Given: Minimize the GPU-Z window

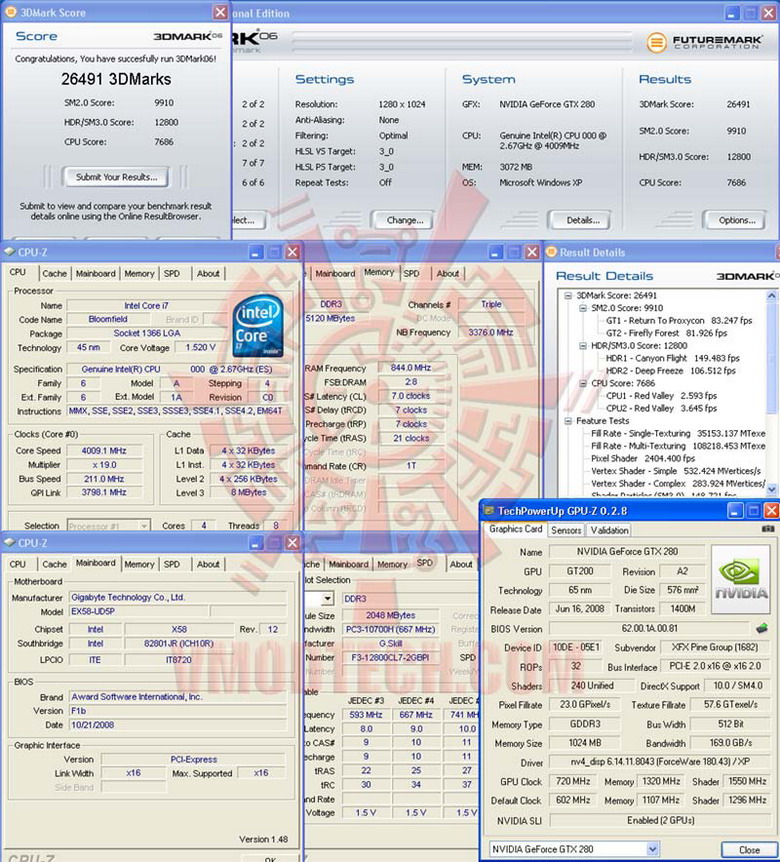Looking at the screenshot, I should click(x=735, y=511).
